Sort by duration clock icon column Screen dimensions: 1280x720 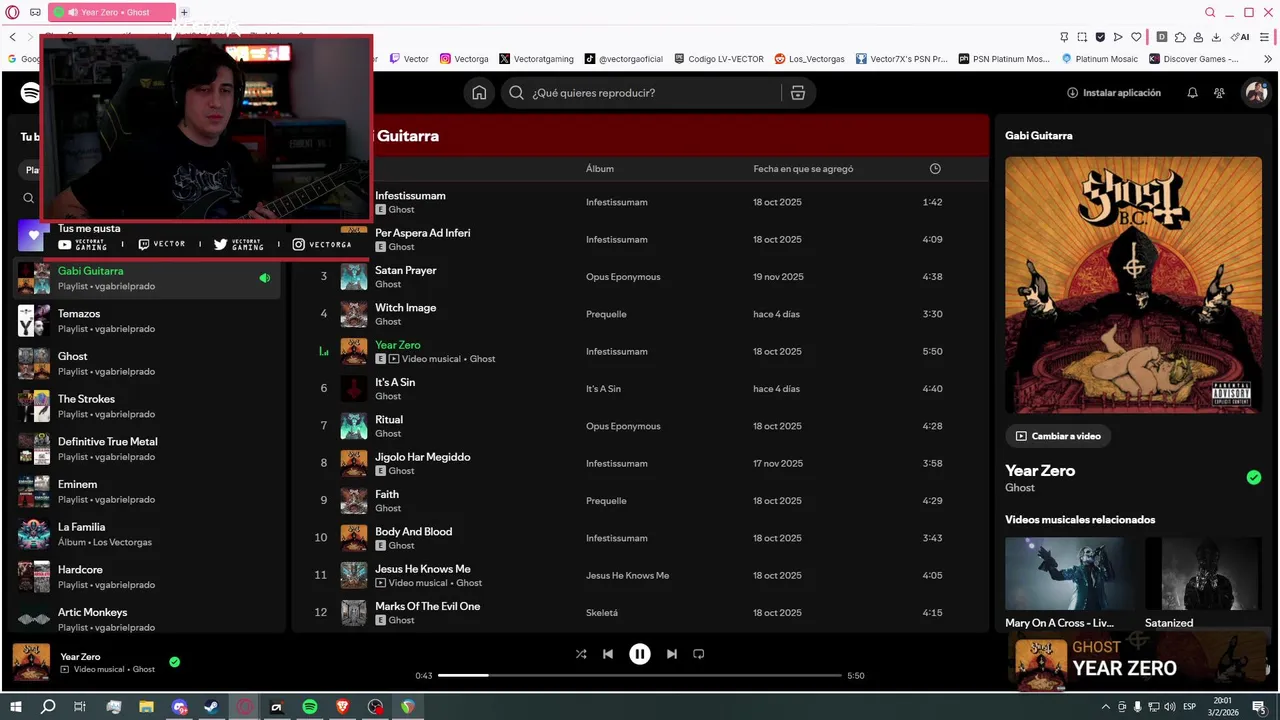pyautogui.click(x=935, y=169)
